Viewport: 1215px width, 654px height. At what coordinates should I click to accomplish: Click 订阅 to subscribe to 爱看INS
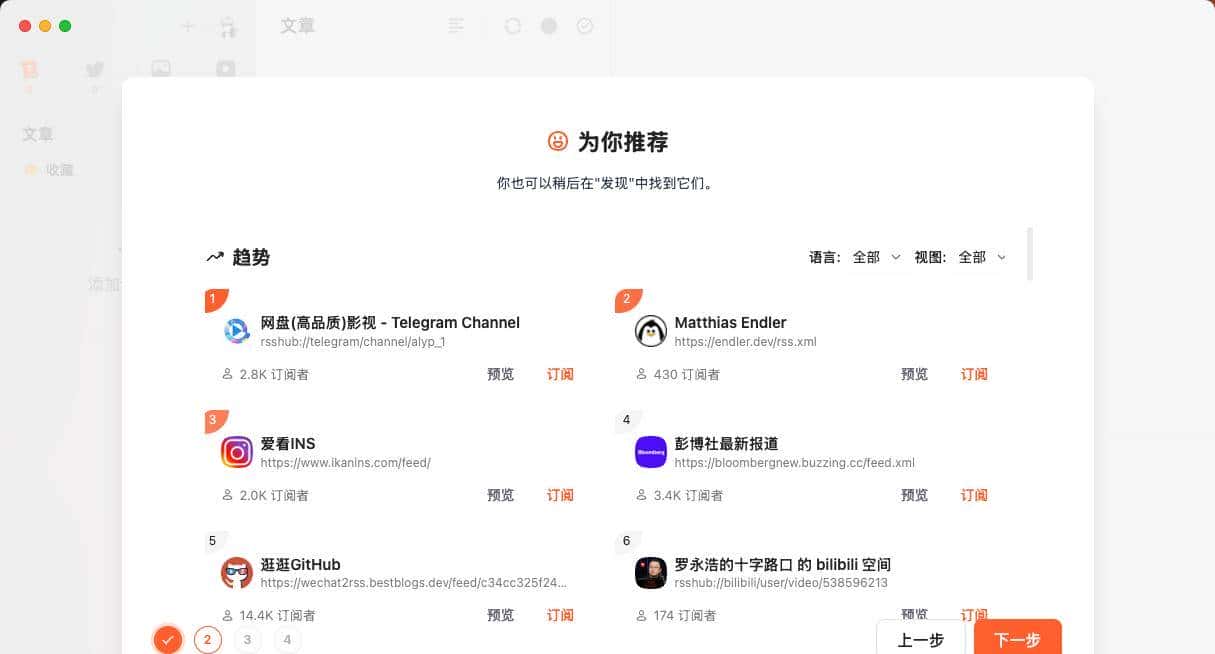click(560, 495)
